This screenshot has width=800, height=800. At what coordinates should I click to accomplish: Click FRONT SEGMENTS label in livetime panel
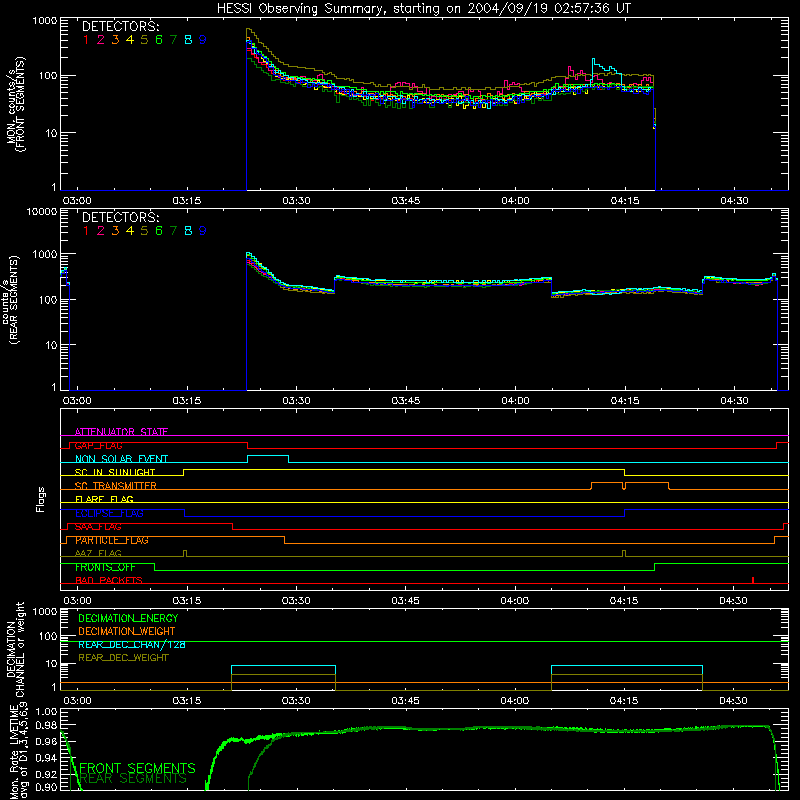click(138, 768)
